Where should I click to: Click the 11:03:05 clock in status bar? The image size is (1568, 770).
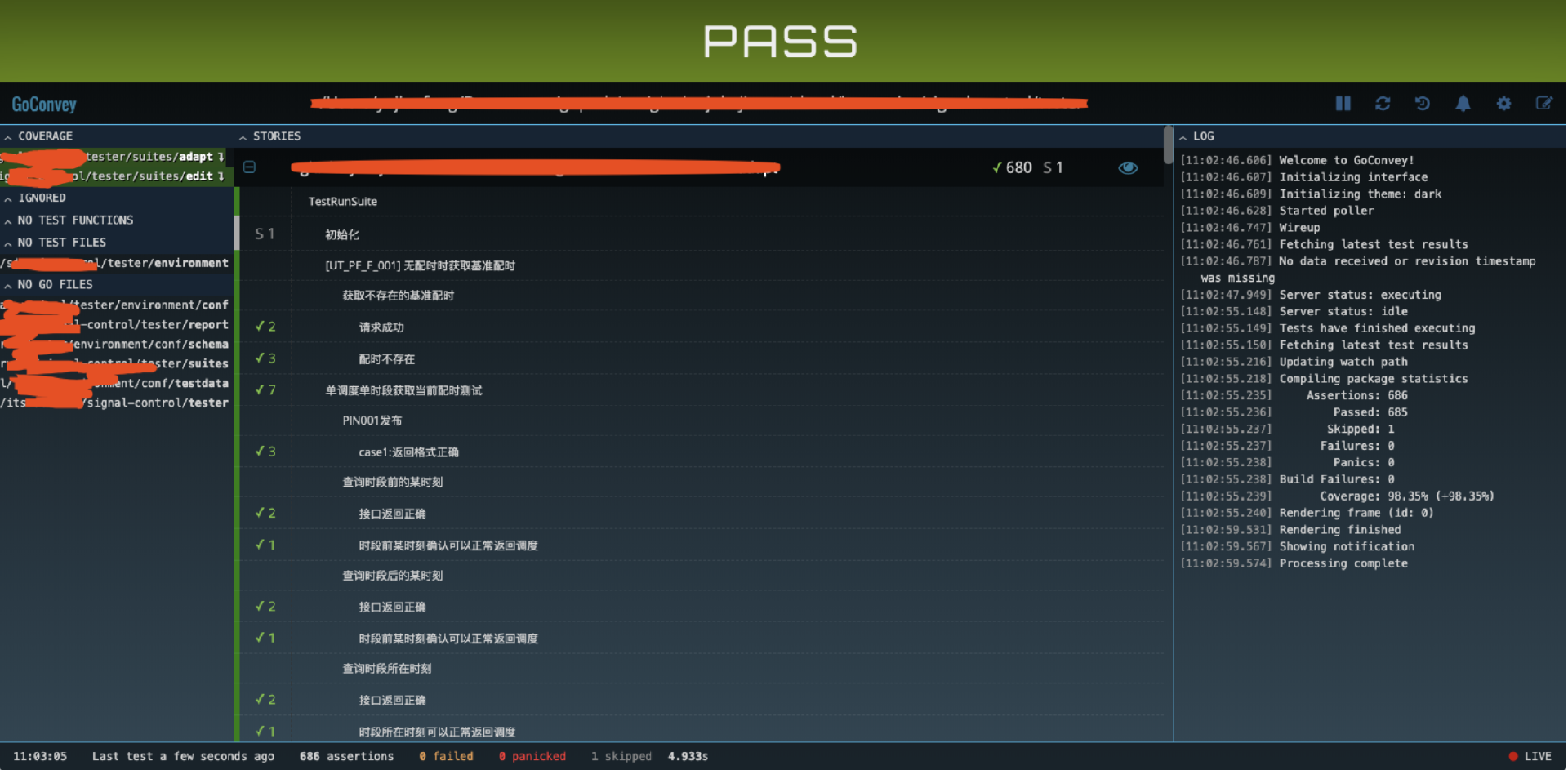(x=40, y=757)
